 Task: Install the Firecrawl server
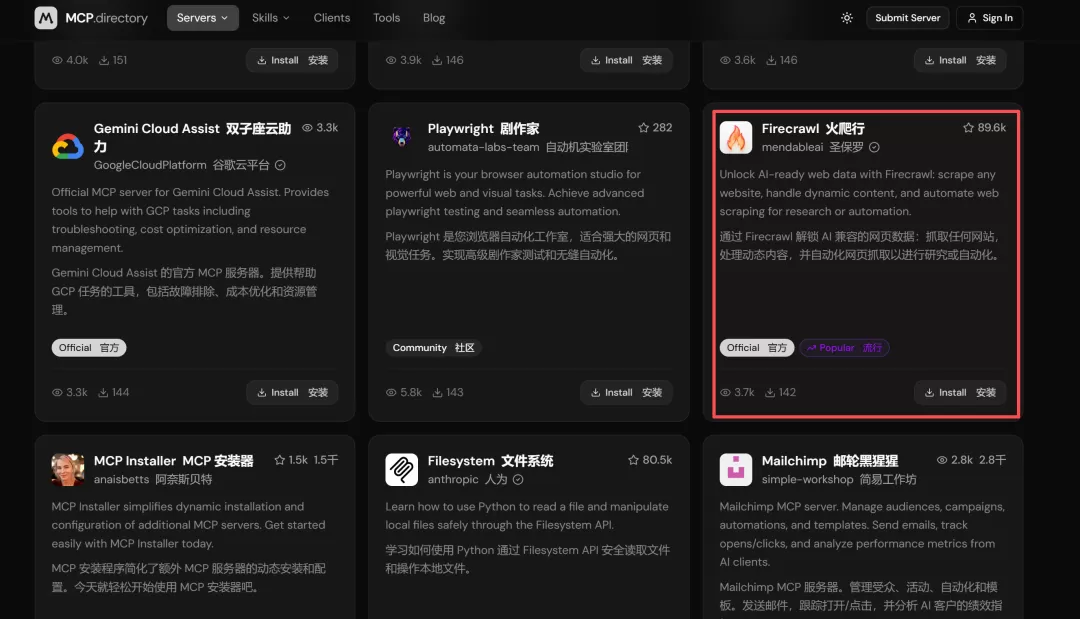tap(960, 392)
